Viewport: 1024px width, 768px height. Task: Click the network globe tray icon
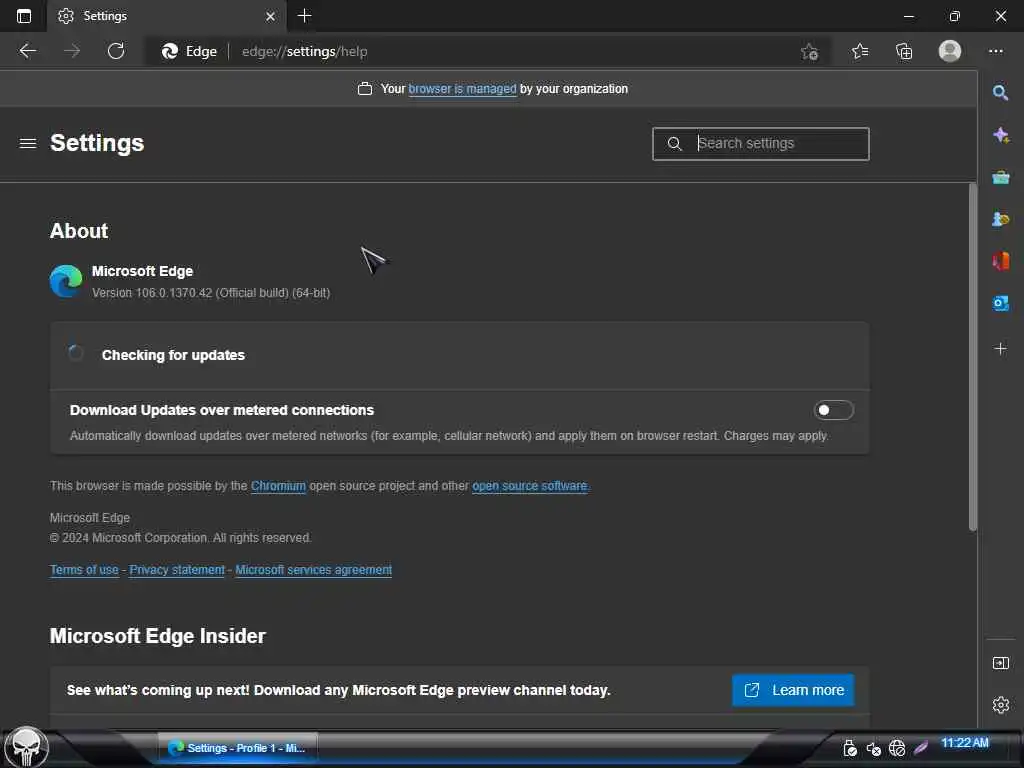(x=897, y=748)
